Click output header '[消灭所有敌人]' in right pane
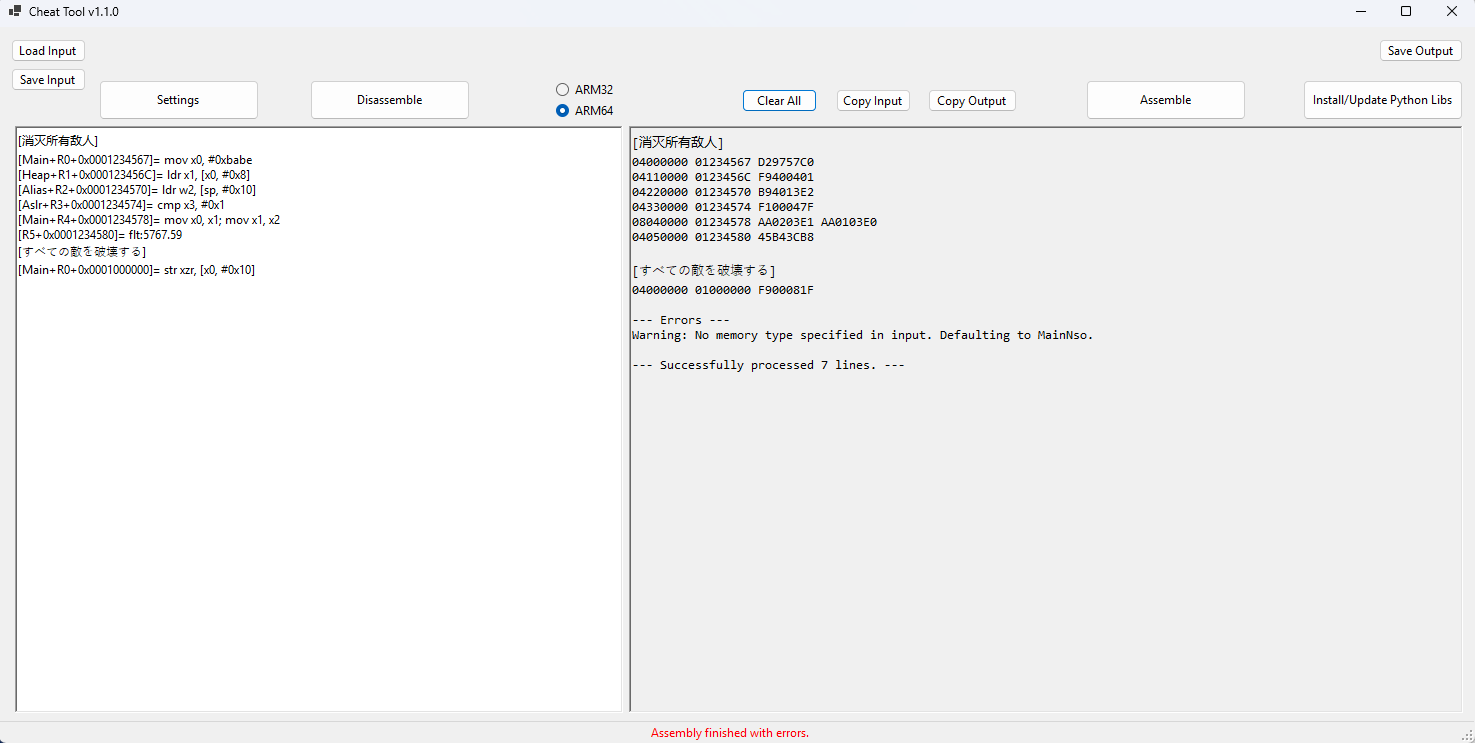This screenshot has height=743, width=1475. (678, 143)
